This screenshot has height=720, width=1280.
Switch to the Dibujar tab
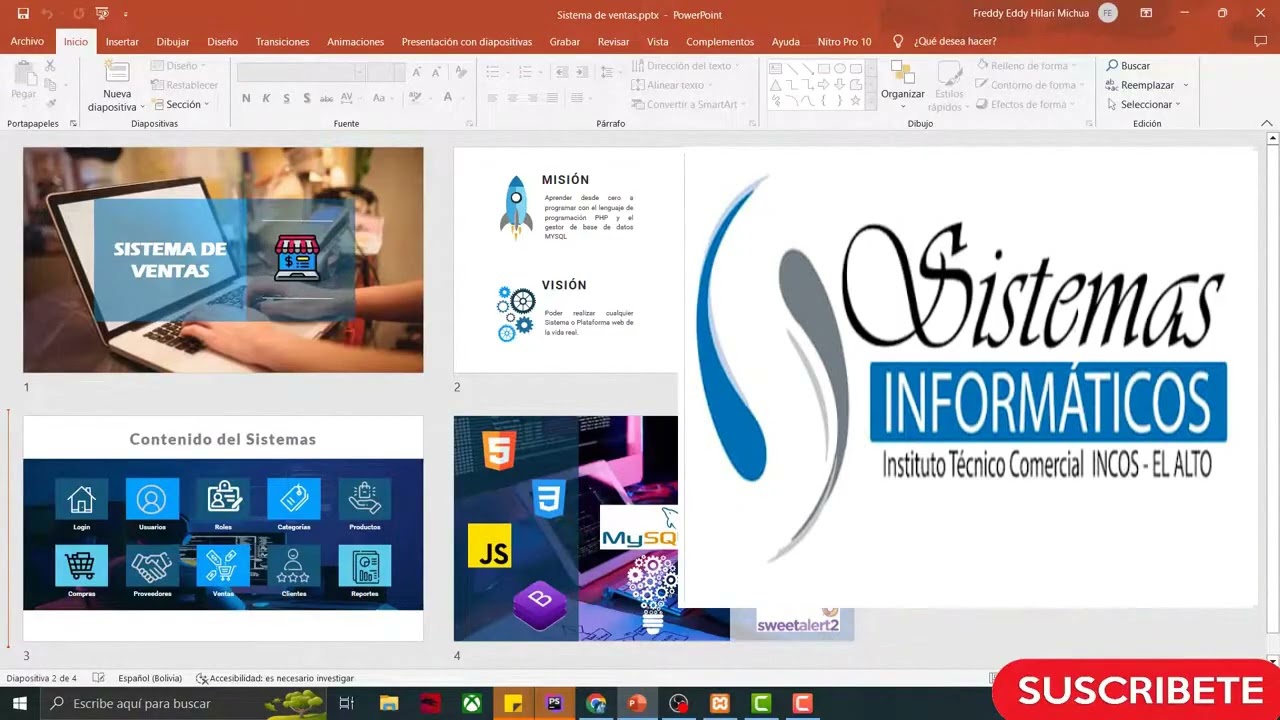click(172, 42)
